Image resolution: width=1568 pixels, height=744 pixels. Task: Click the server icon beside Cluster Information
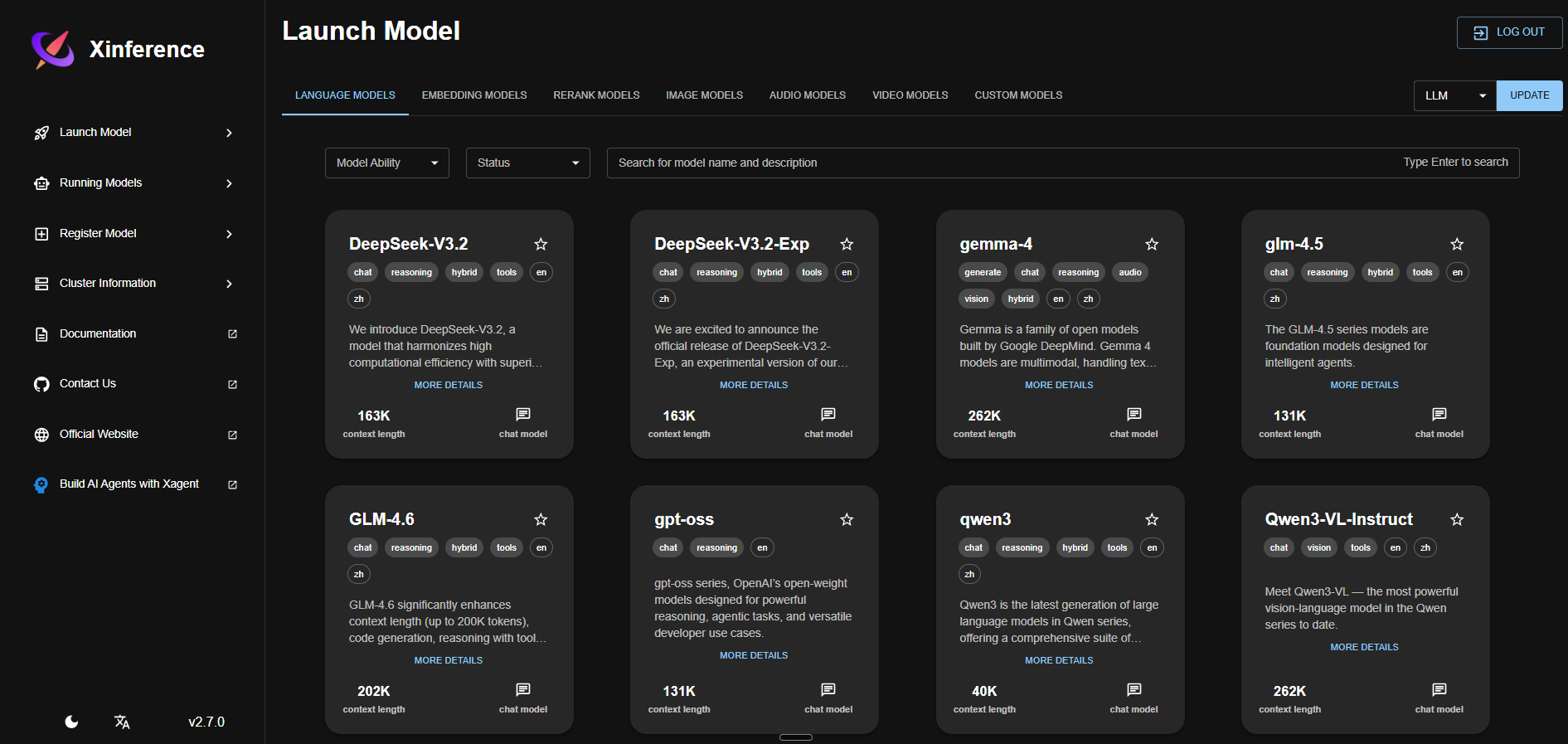[41, 284]
